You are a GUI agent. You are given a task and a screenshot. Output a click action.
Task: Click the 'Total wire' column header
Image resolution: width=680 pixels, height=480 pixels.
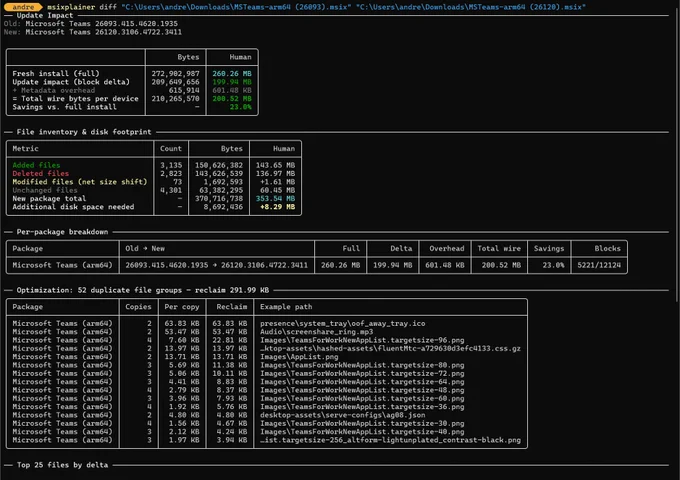499,248
